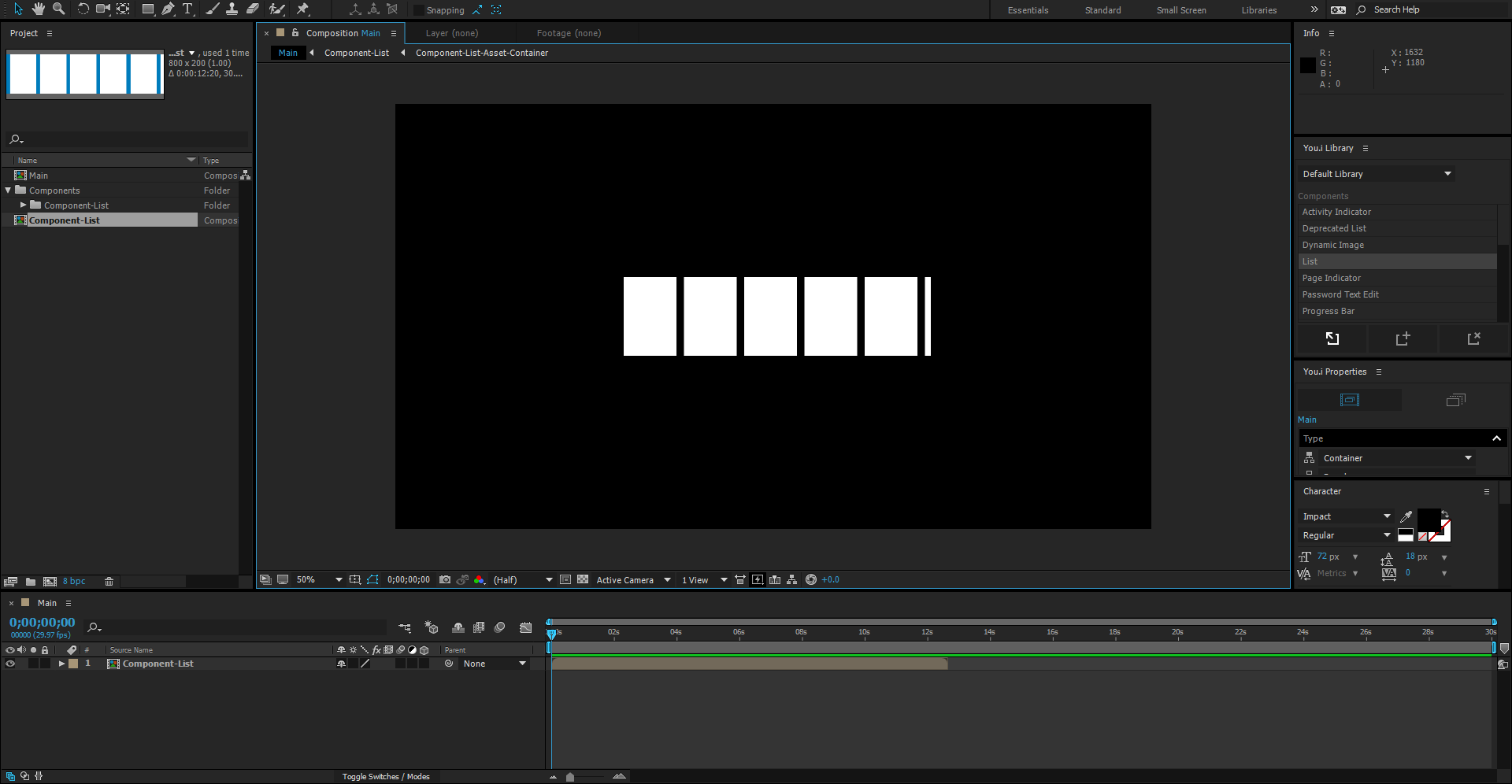Switch to the Essentials workspace
Screen dimensions: 1512x784
click(x=1028, y=10)
